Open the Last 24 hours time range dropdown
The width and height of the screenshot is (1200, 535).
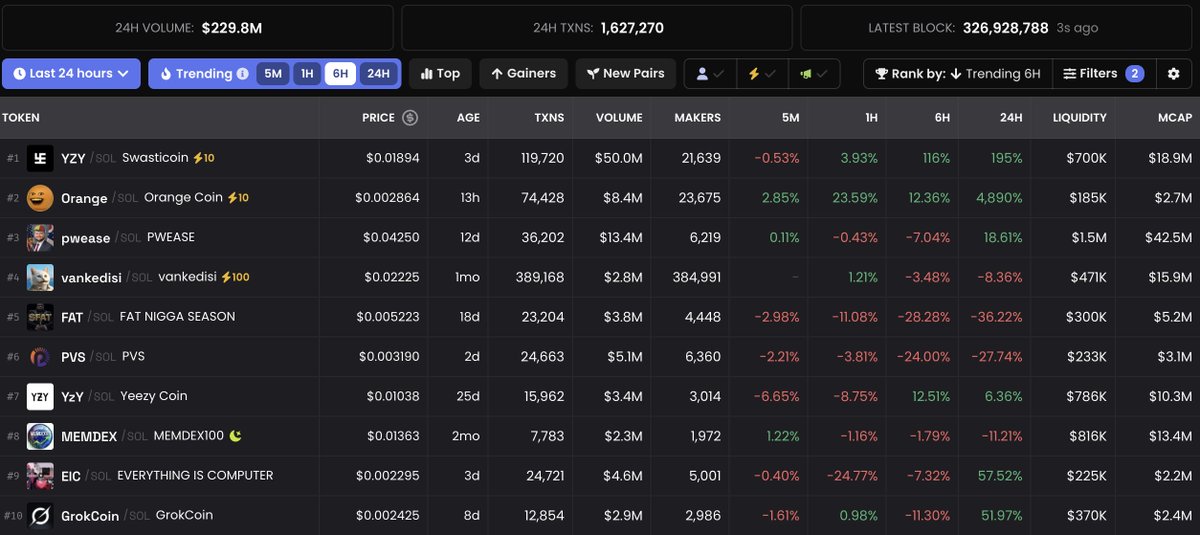pos(71,73)
